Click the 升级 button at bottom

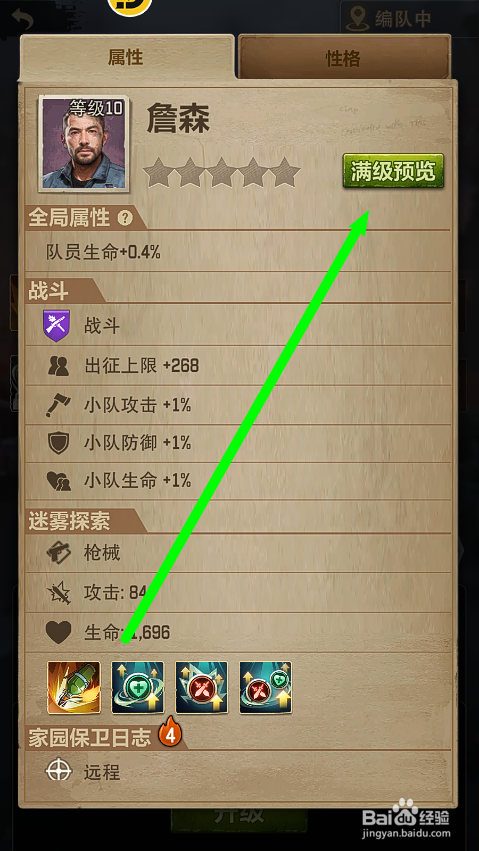click(239, 814)
